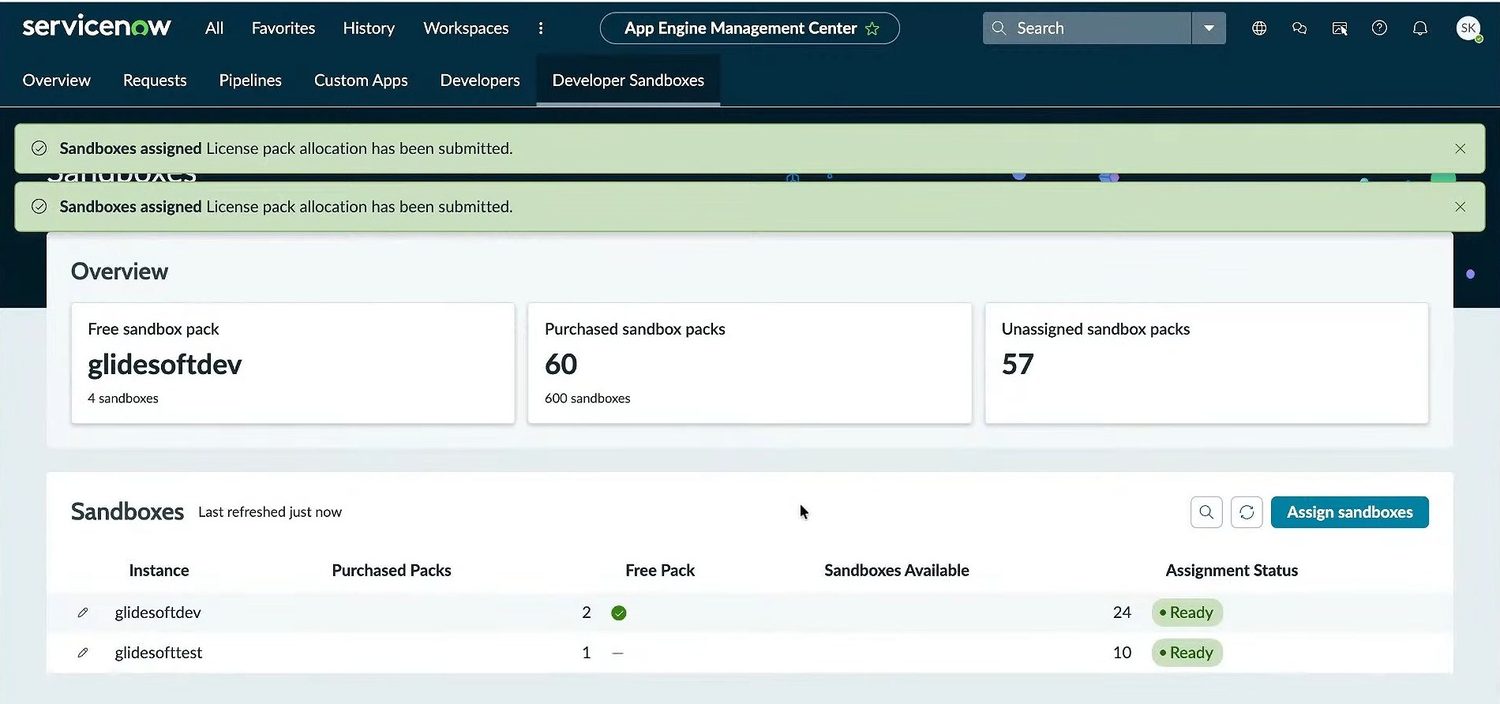Viewport: 1500px width, 704px height.
Task: Open the globe scope selector icon
Action: (x=1259, y=28)
